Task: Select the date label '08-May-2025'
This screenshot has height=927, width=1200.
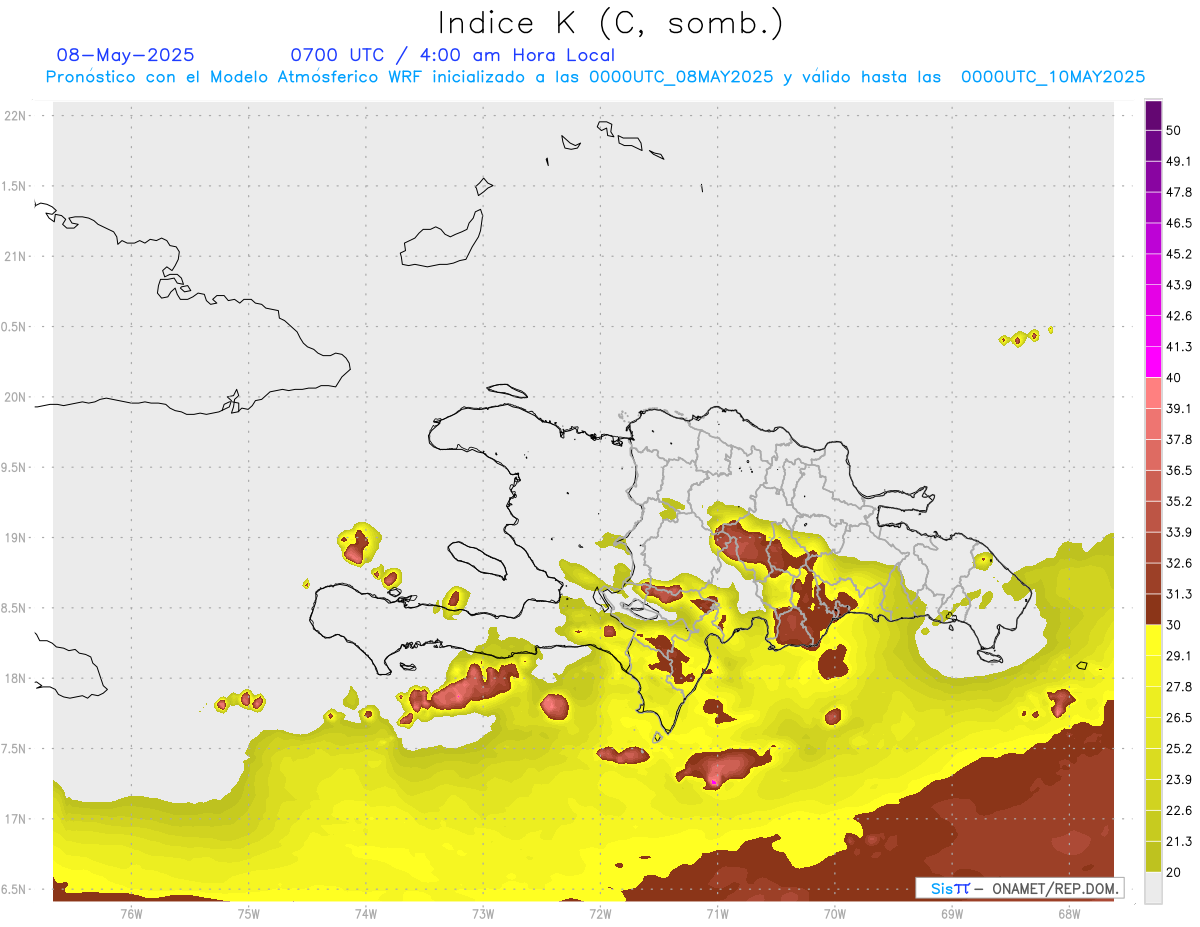Action: click(x=125, y=55)
